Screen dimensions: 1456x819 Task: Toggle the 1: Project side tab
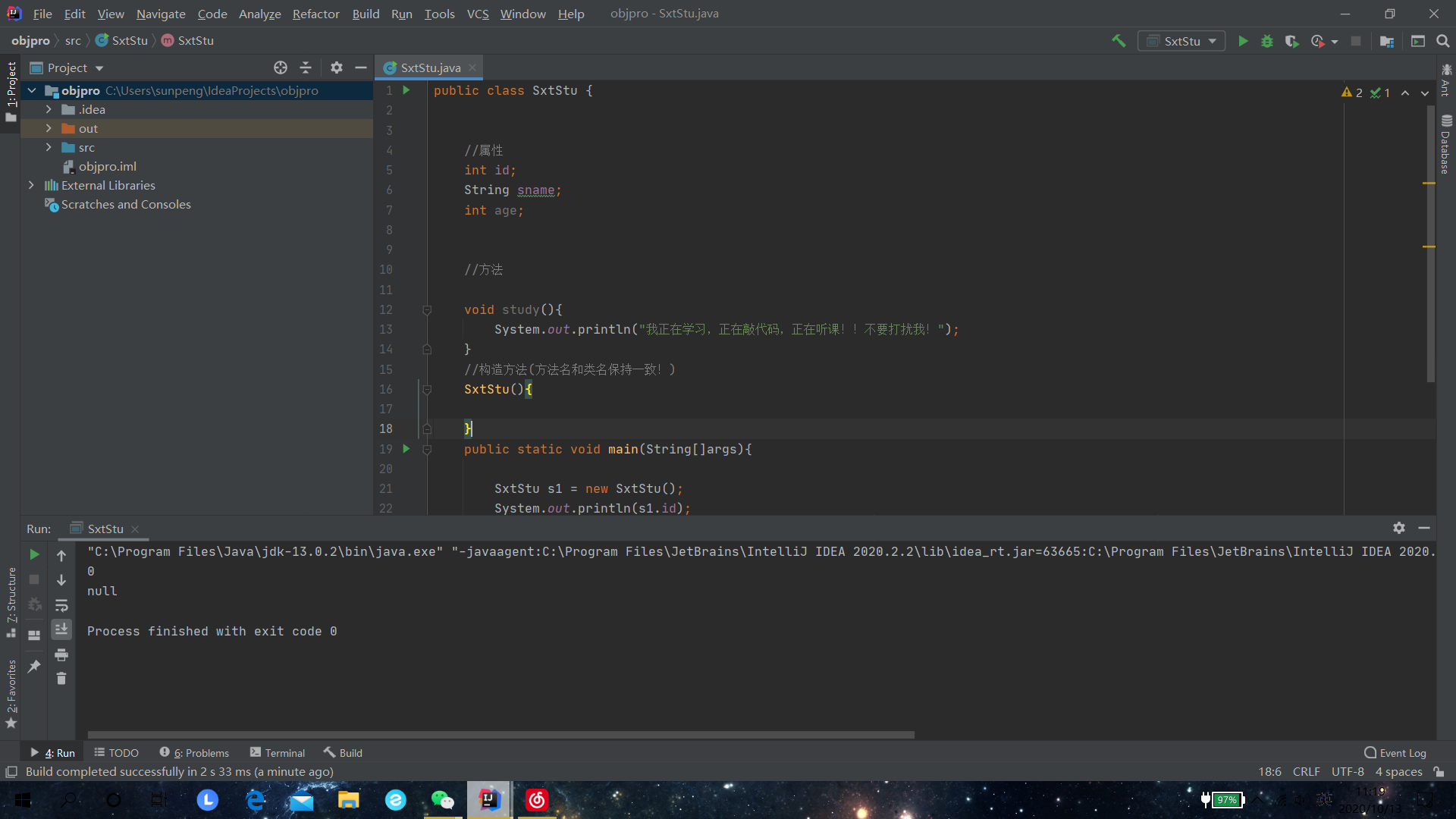(11, 93)
